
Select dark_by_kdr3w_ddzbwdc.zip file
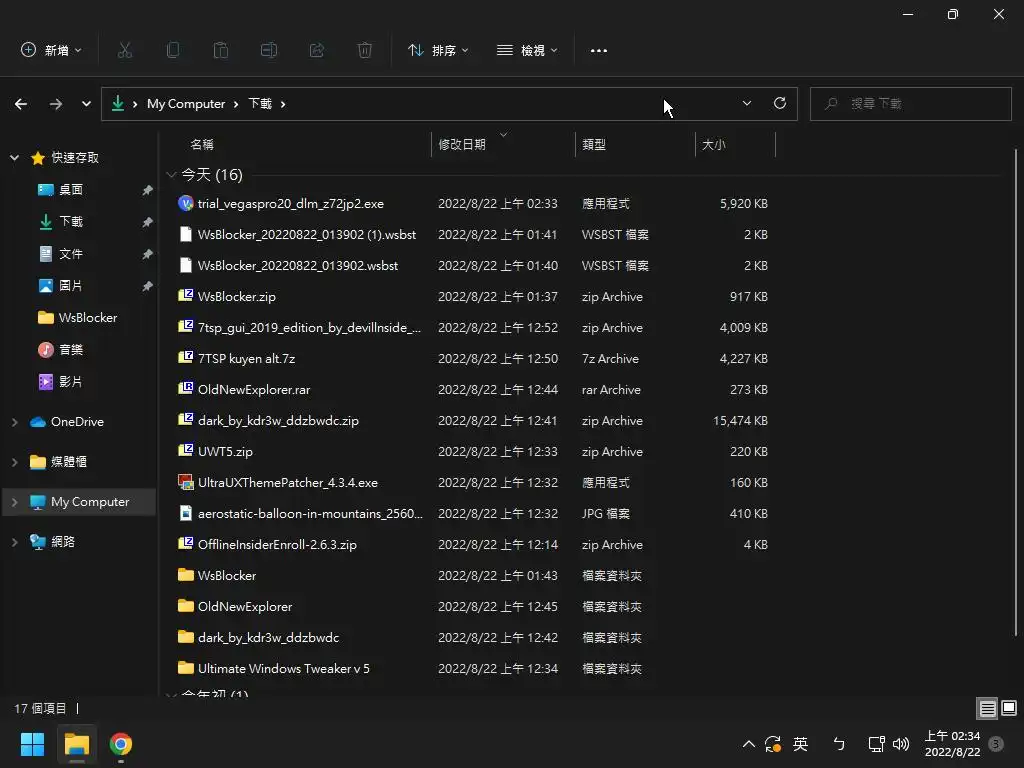(278, 421)
